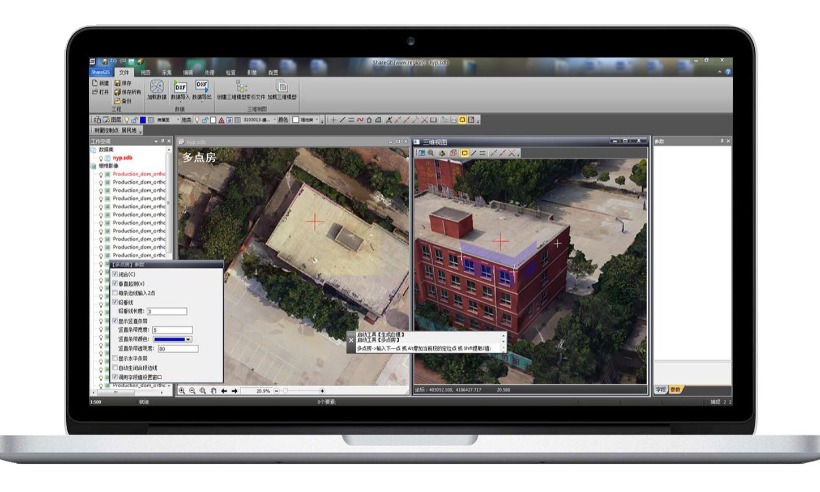Switch to the 视图 ribbon tab
This screenshot has width=820, height=492.
146,72
